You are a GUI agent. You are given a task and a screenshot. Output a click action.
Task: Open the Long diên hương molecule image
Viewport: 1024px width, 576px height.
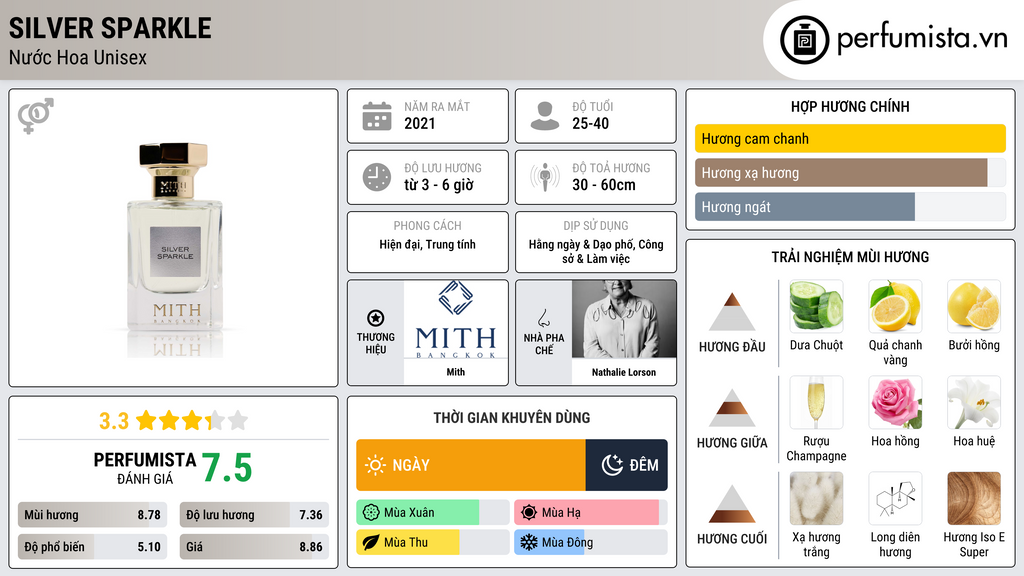895,498
